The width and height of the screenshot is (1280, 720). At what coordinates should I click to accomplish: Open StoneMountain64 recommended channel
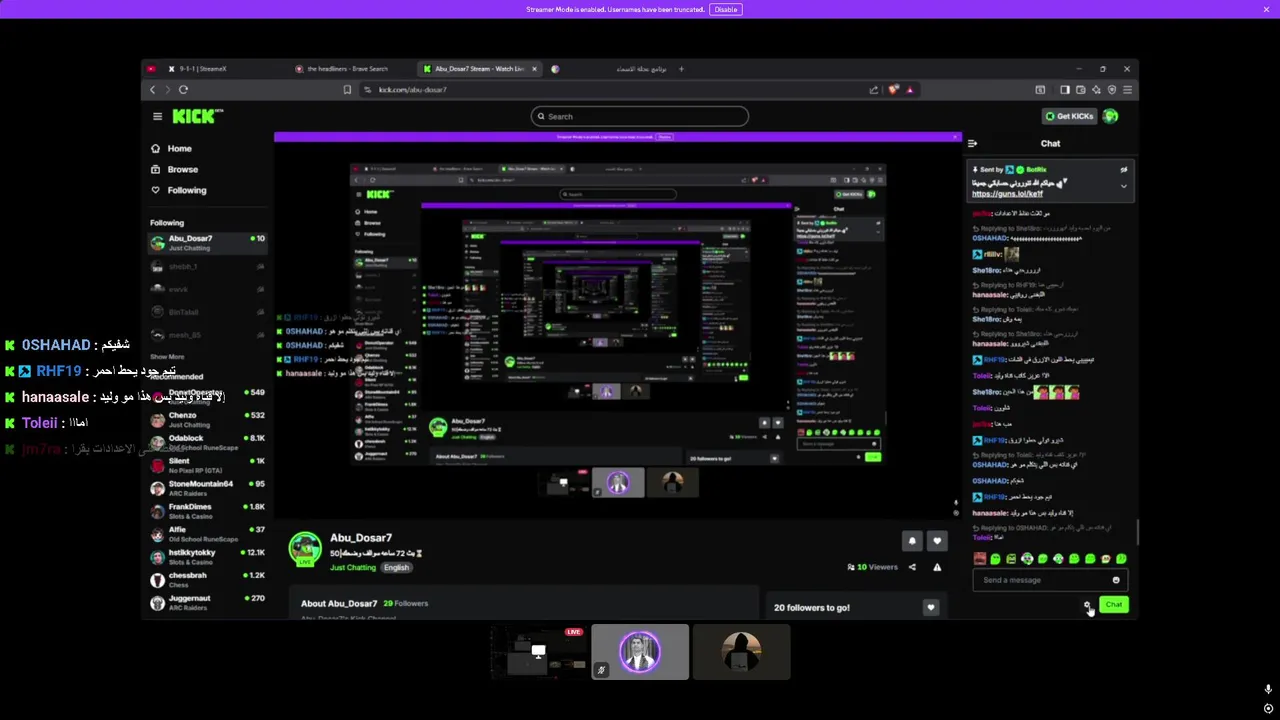207,488
